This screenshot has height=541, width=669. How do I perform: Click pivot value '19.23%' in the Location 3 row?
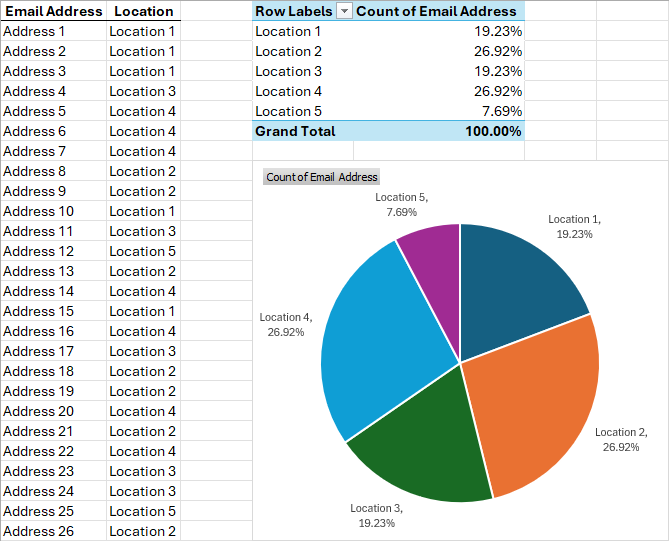[x=439, y=71]
